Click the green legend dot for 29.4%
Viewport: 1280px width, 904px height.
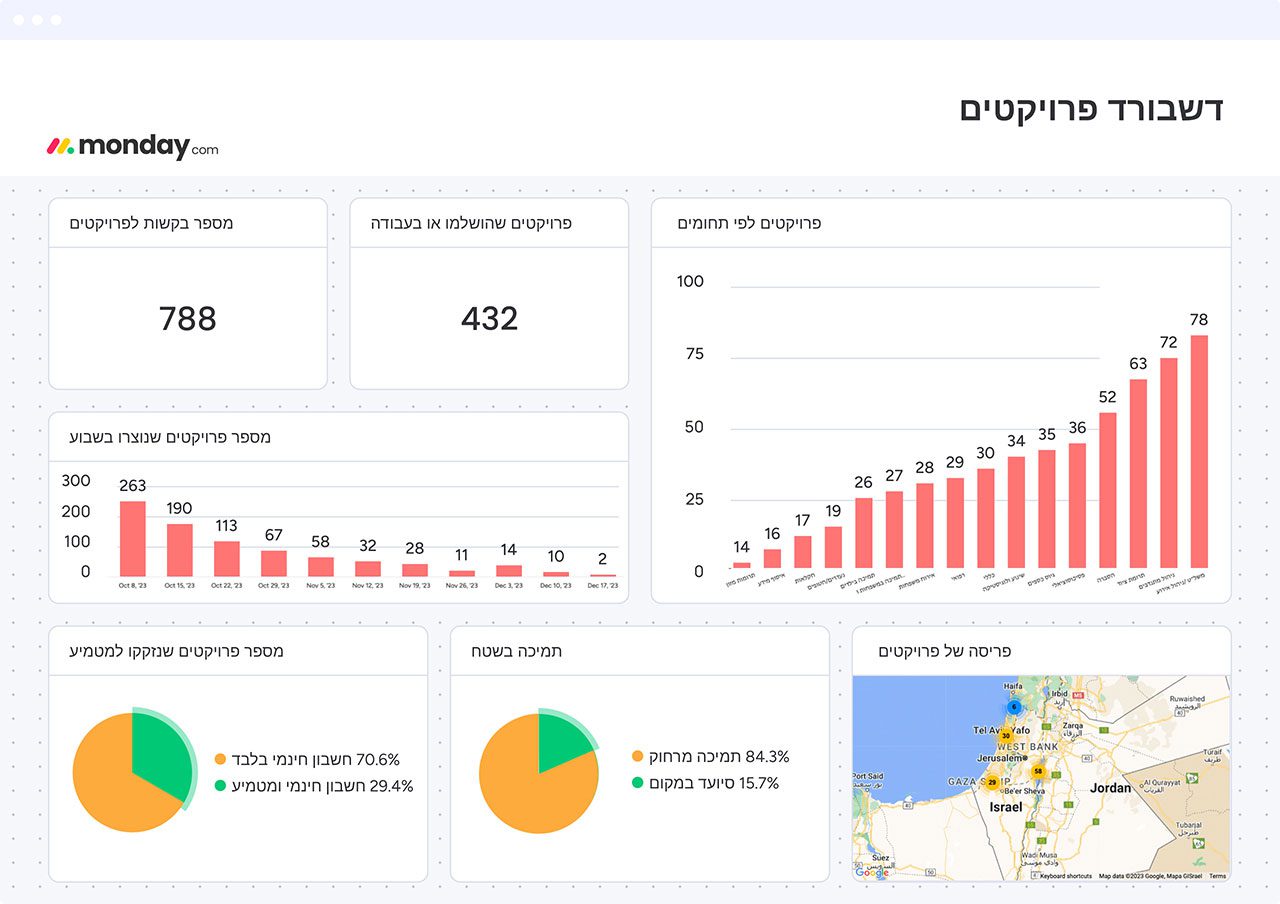click(x=220, y=786)
